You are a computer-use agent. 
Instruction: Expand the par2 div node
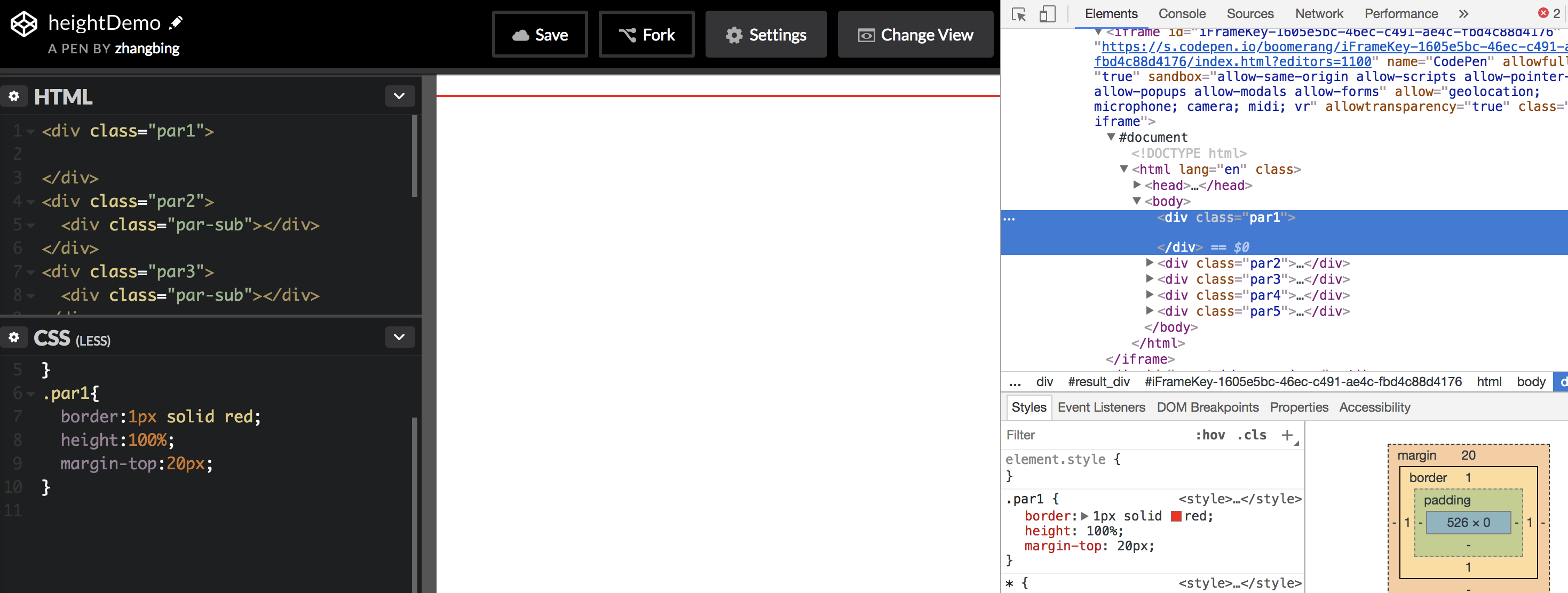1149,263
